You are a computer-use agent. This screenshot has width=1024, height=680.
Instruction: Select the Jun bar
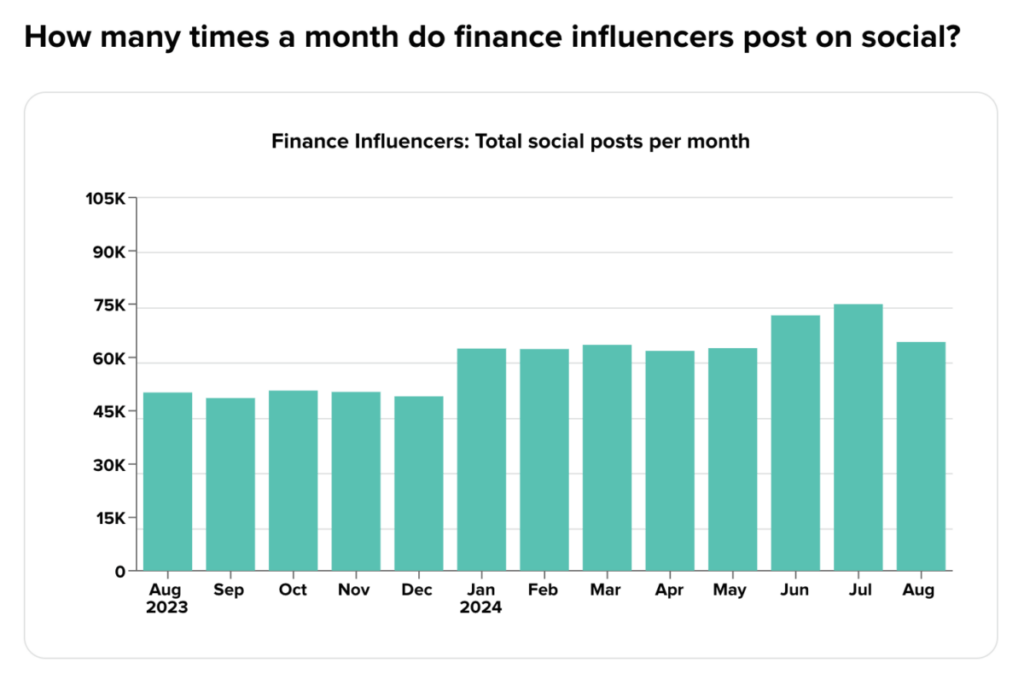(x=795, y=443)
